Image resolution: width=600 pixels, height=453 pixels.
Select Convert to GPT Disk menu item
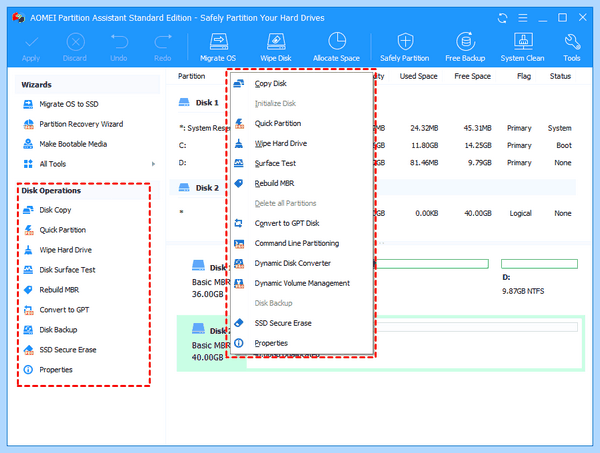point(302,223)
